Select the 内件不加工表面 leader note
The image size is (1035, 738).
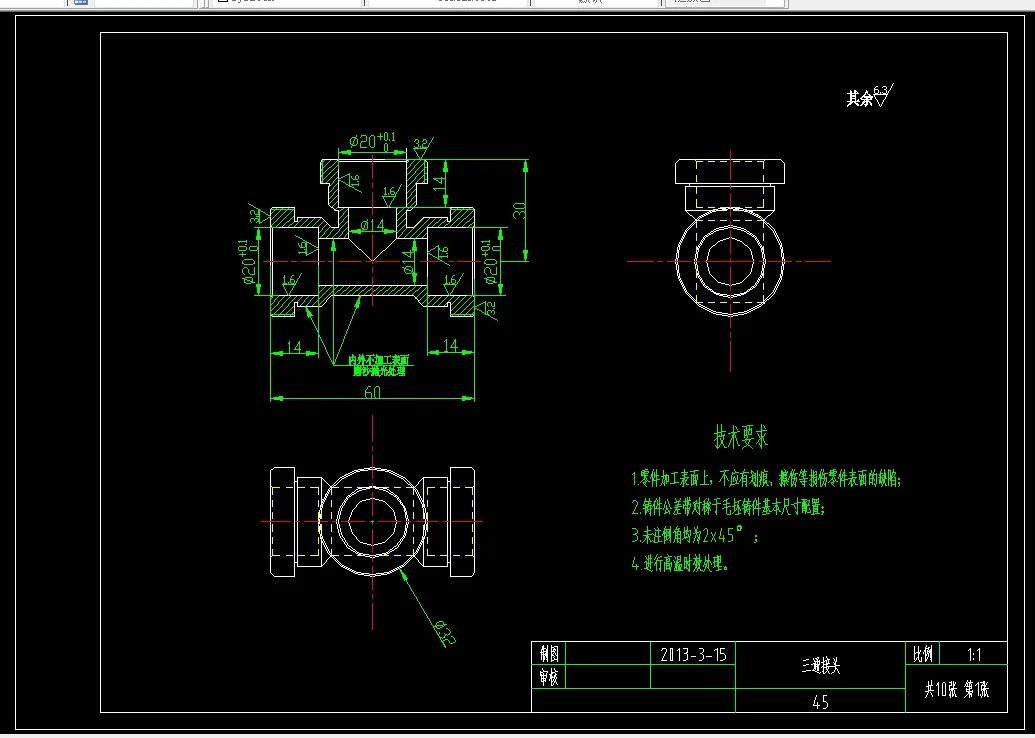379,366
